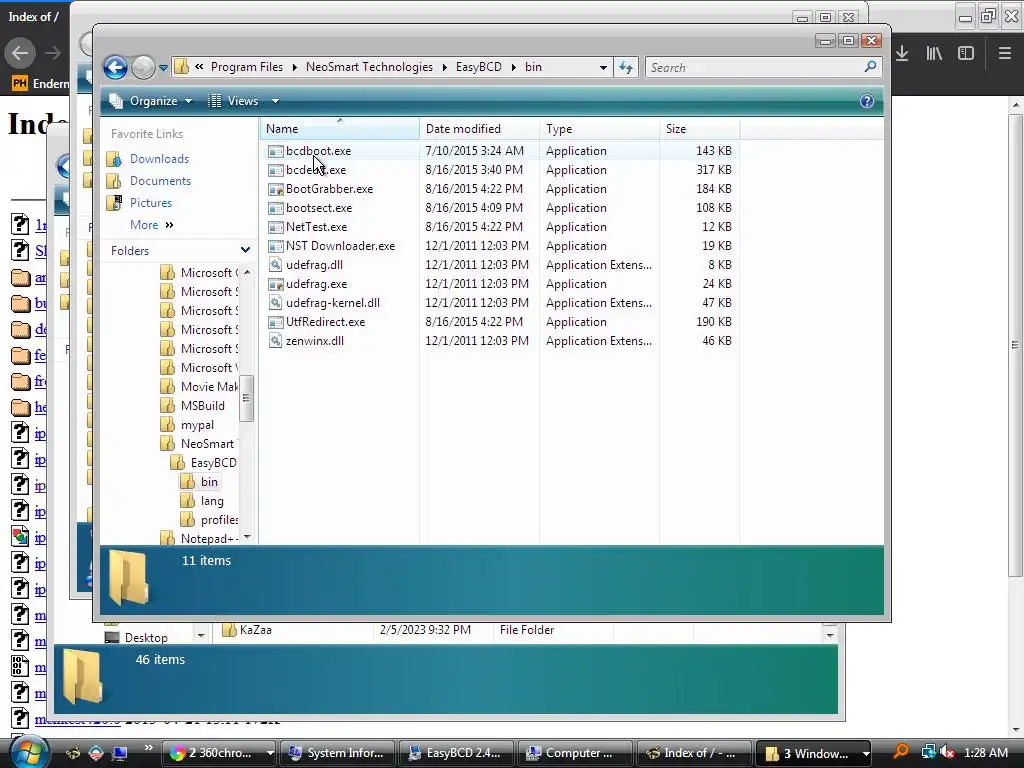Open the recent pages dropdown arrow
This screenshot has height=768, width=1024.
pos(163,67)
